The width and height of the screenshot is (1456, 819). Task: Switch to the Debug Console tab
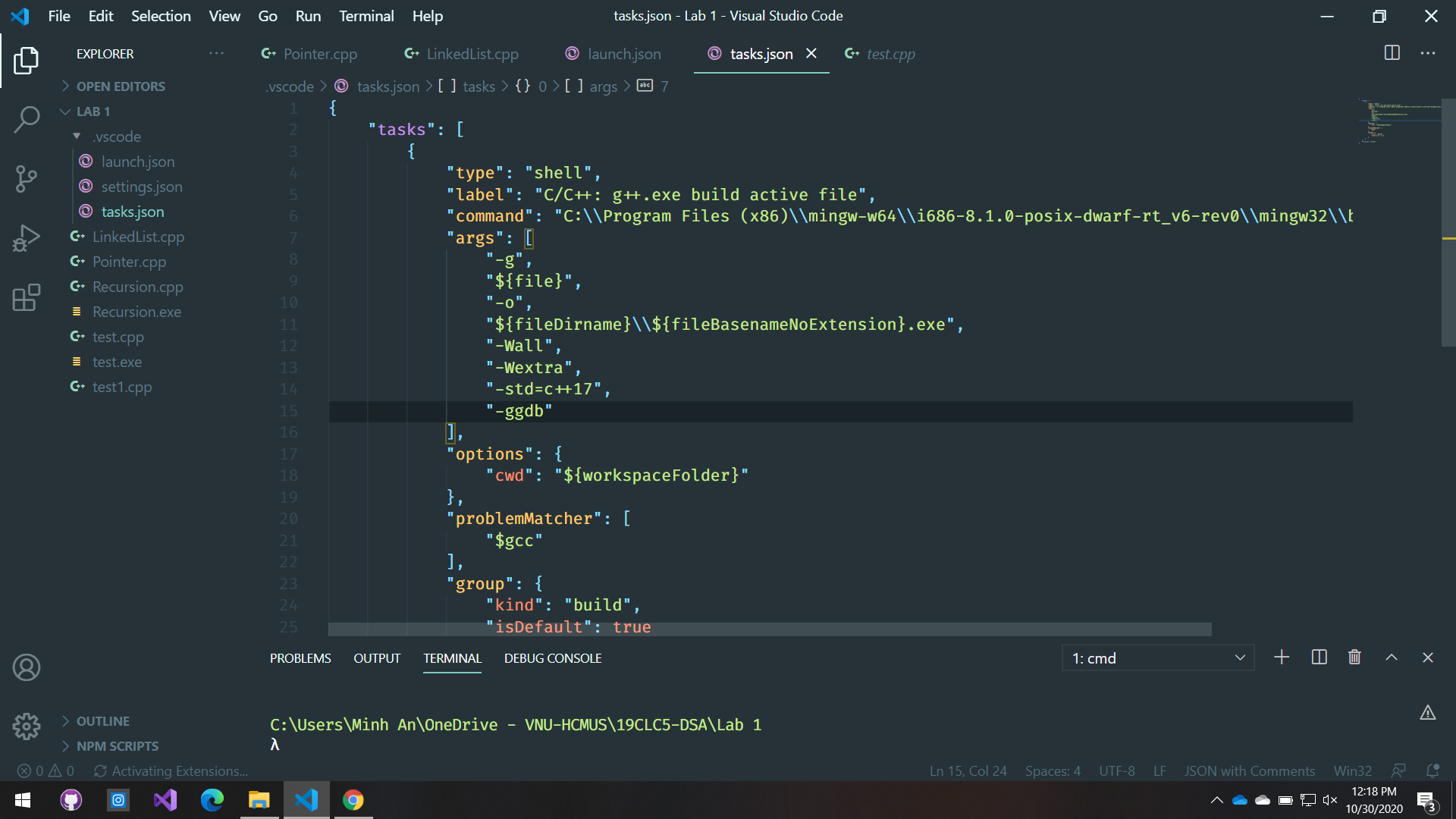(553, 658)
